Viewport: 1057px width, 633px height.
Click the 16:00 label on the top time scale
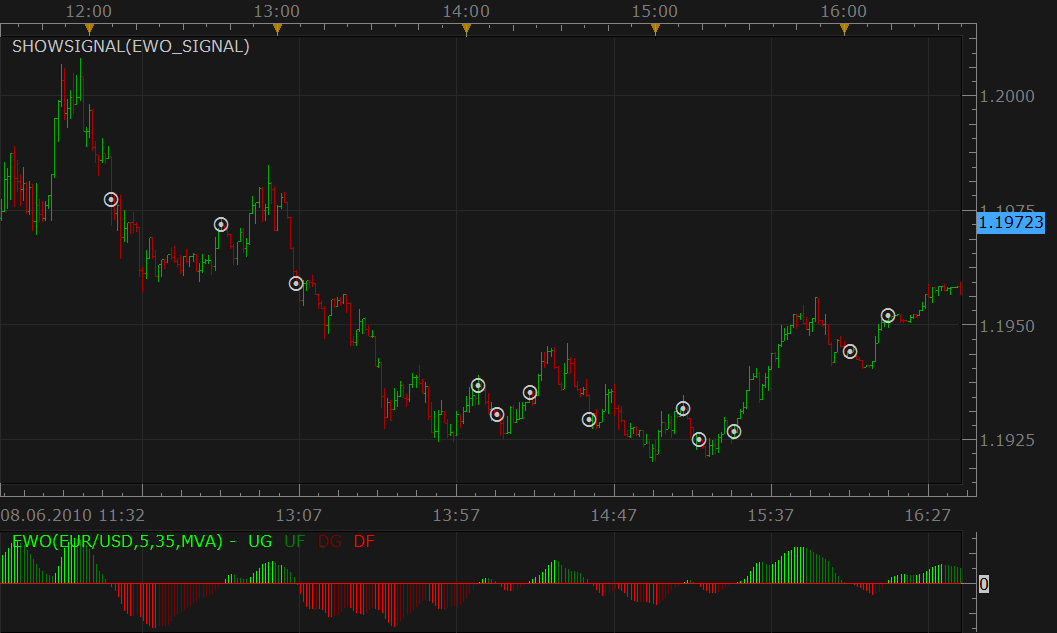click(844, 11)
